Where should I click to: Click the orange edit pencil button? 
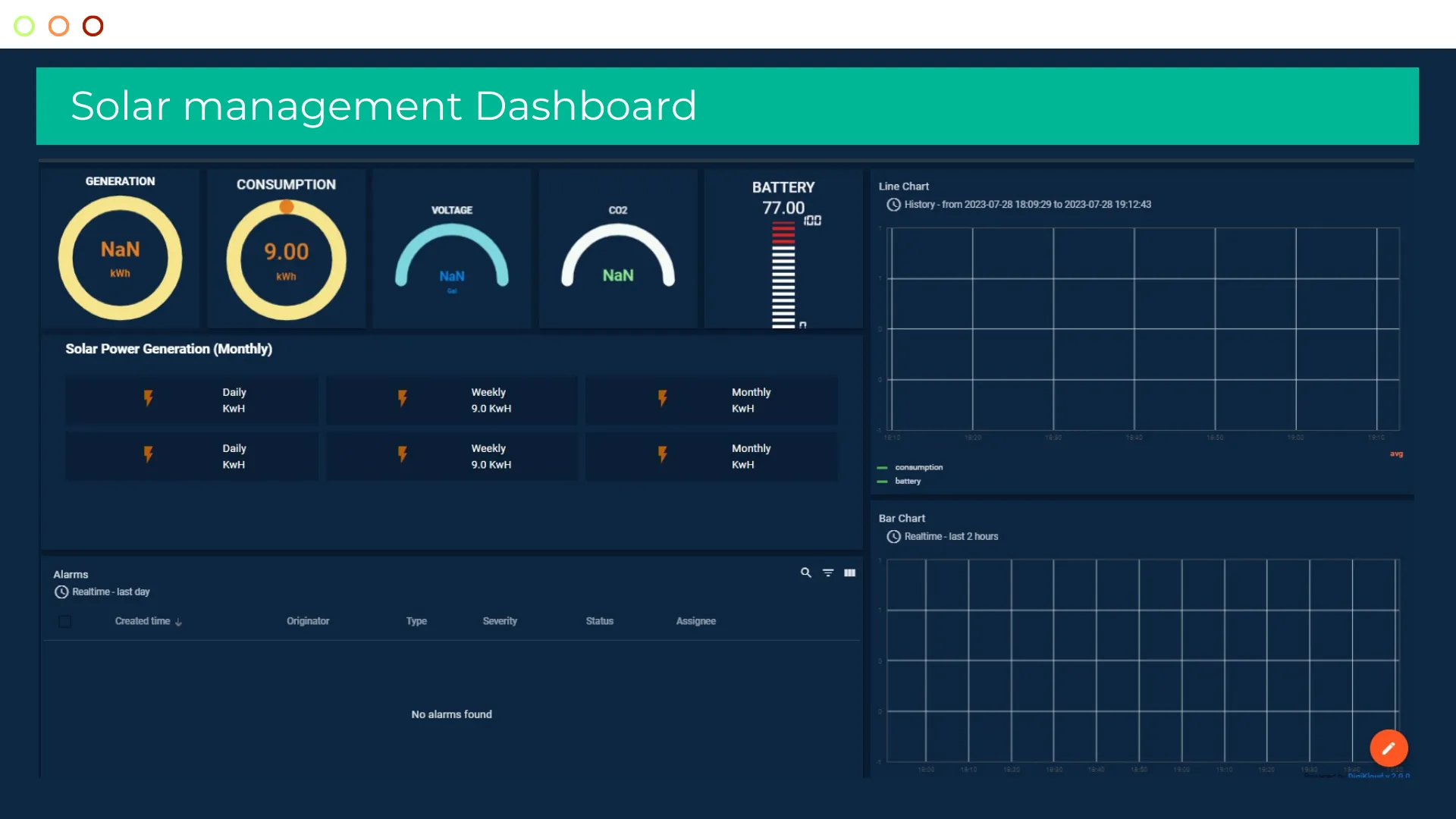coord(1389,748)
